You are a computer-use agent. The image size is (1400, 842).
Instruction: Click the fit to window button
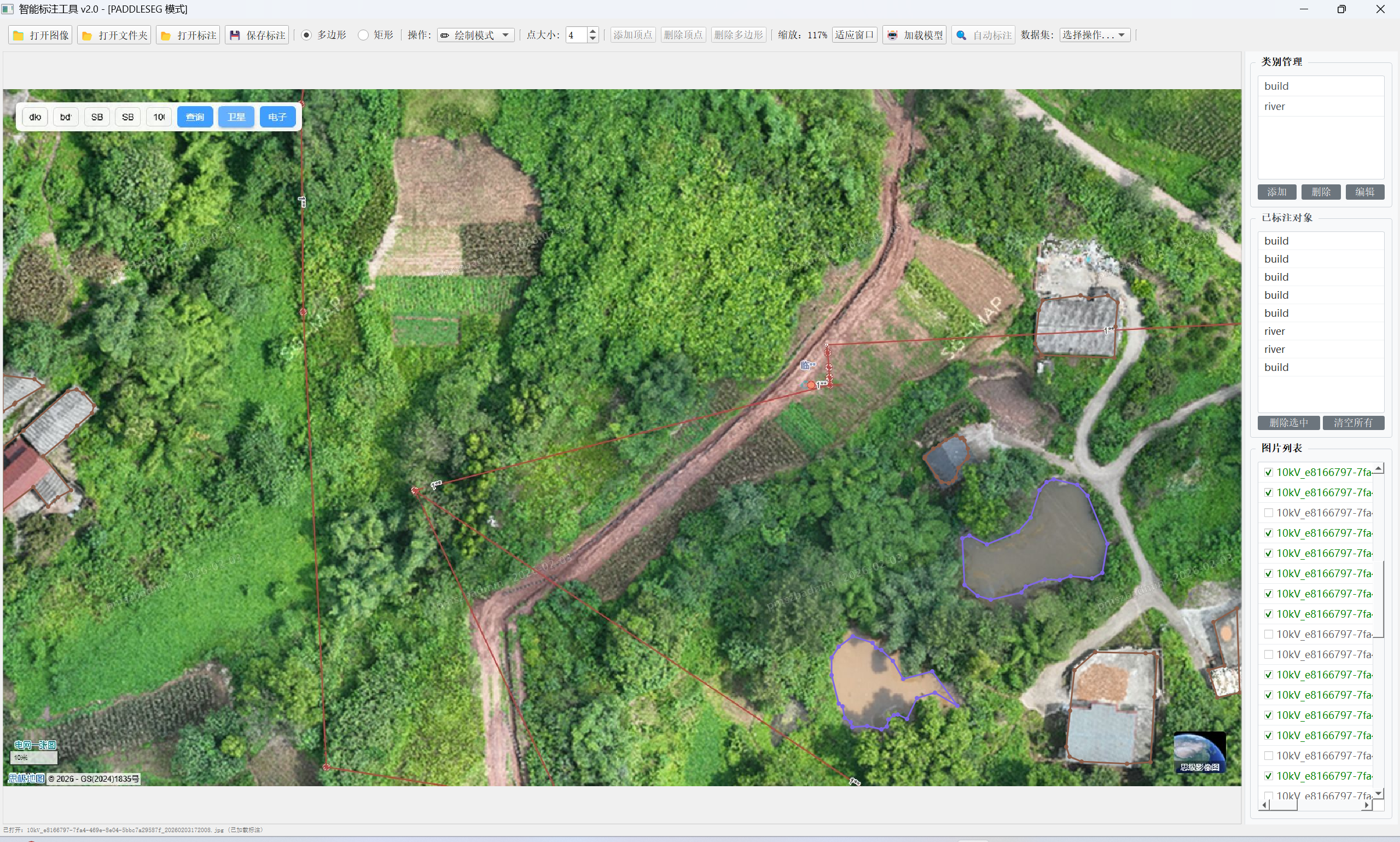click(855, 35)
